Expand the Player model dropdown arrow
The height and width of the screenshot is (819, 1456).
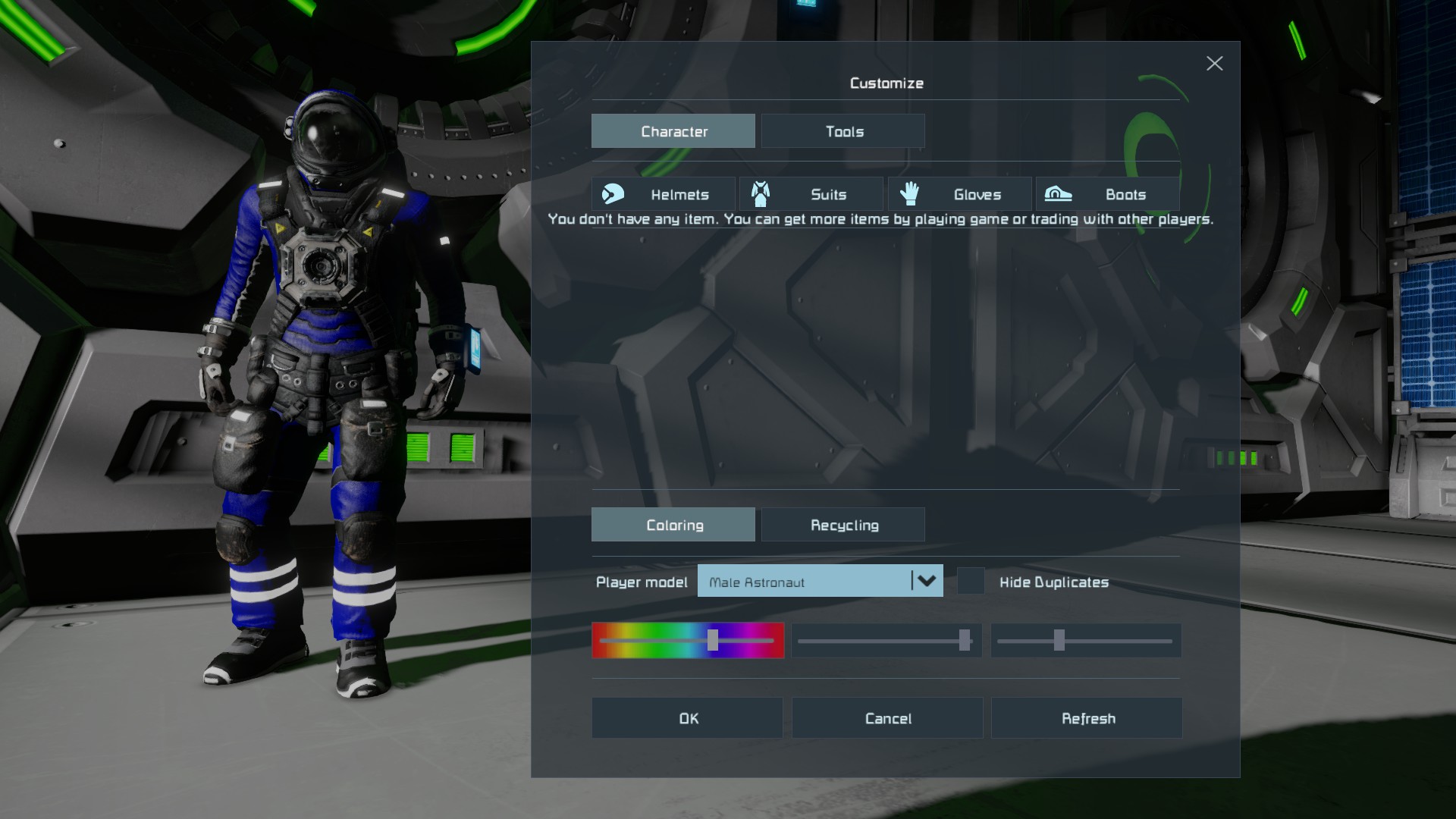pyautogui.click(x=927, y=581)
